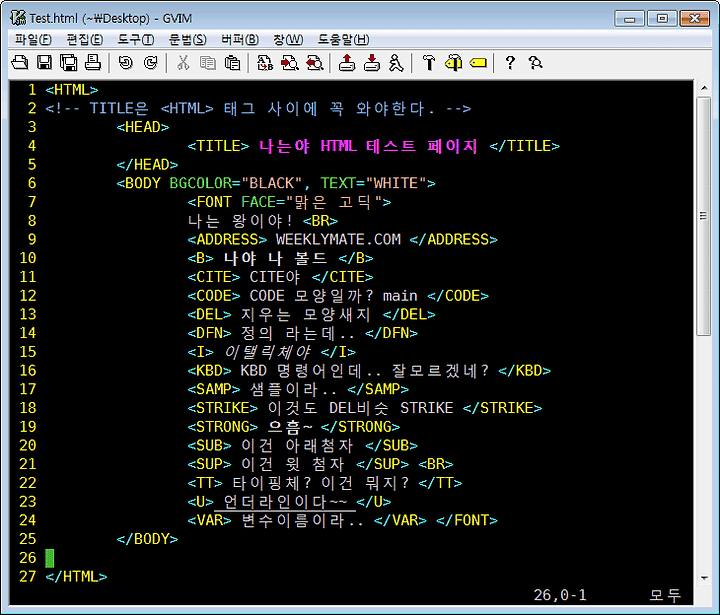Click the Build Tags icon
Screen dimensions: 720x615
coord(454,62)
